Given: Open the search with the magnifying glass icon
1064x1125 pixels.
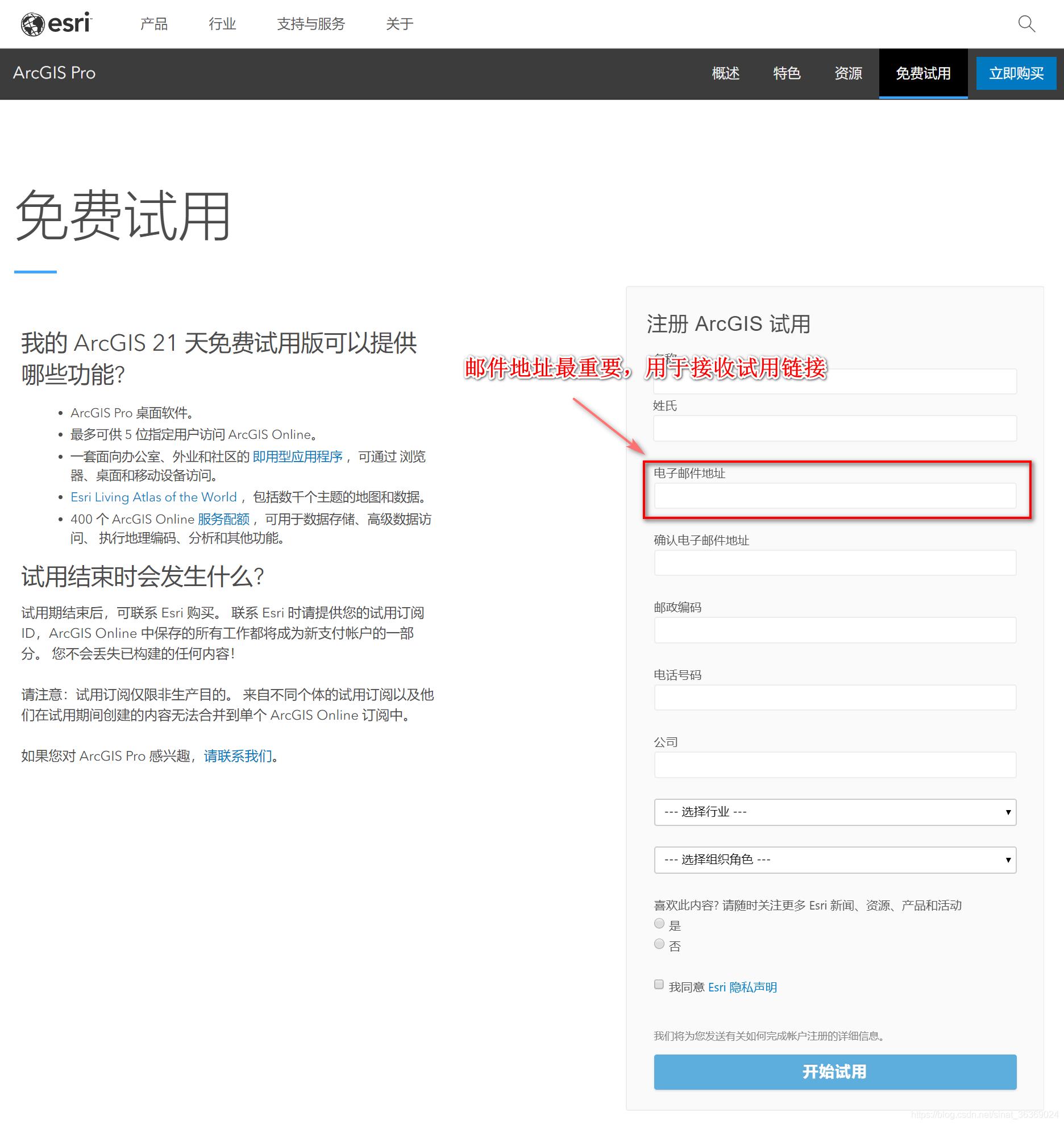Looking at the screenshot, I should coord(1026,24).
